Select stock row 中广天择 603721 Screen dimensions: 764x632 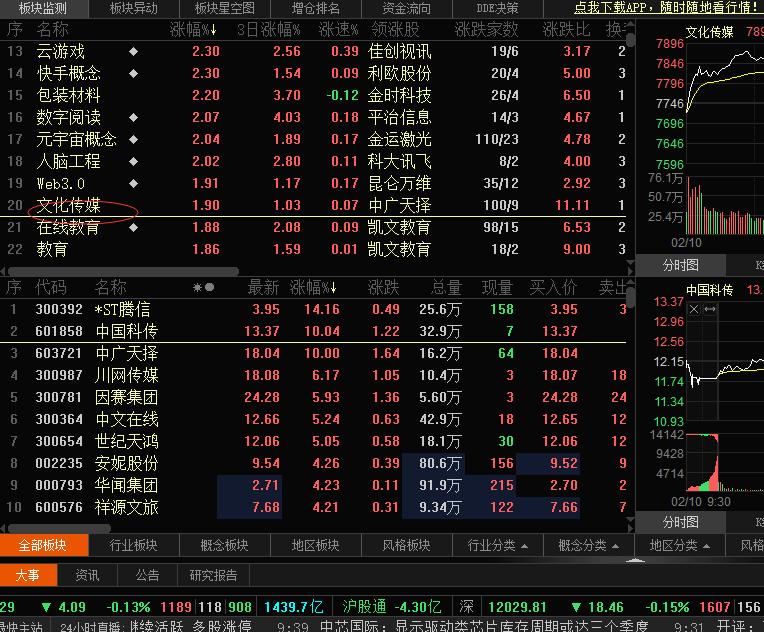pos(313,353)
